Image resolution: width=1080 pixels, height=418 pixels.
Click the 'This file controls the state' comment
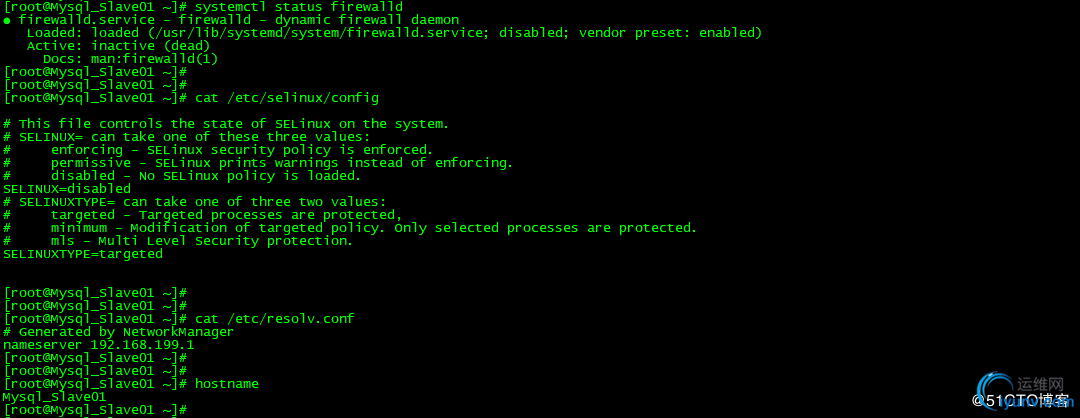tap(226, 124)
